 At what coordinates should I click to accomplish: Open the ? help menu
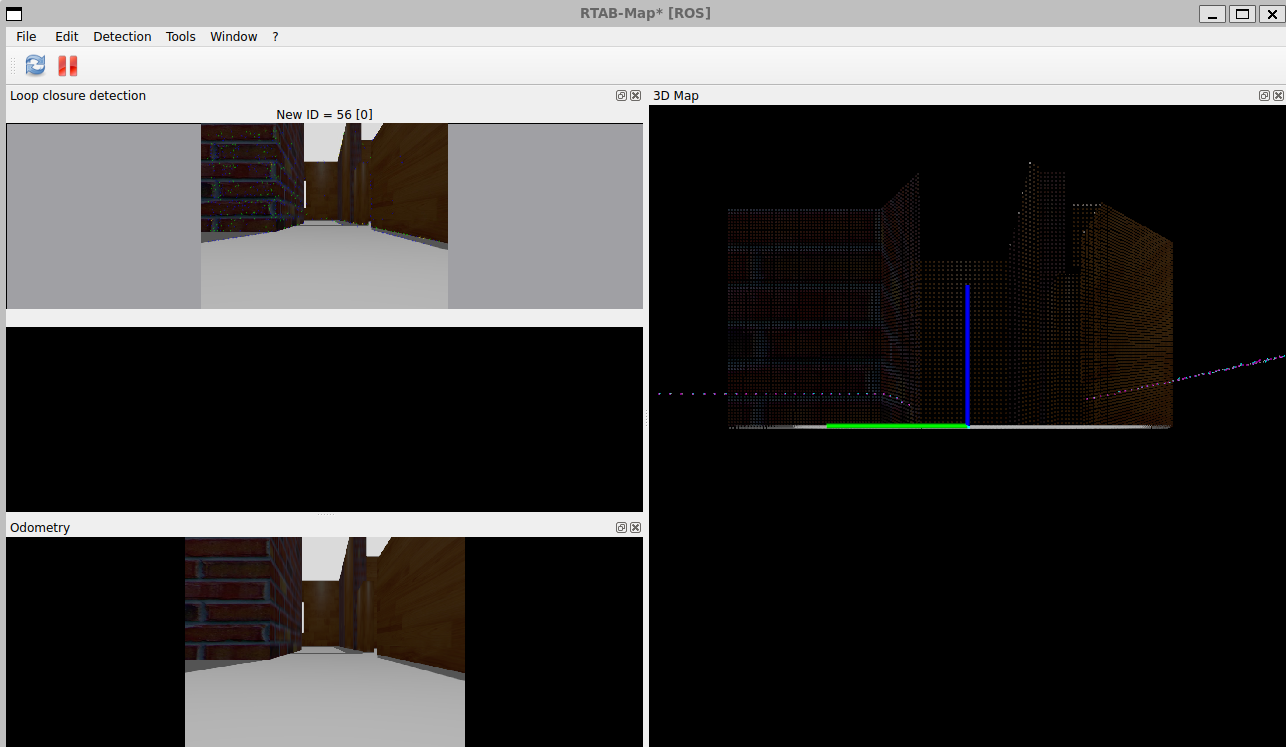(x=275, y=37)
